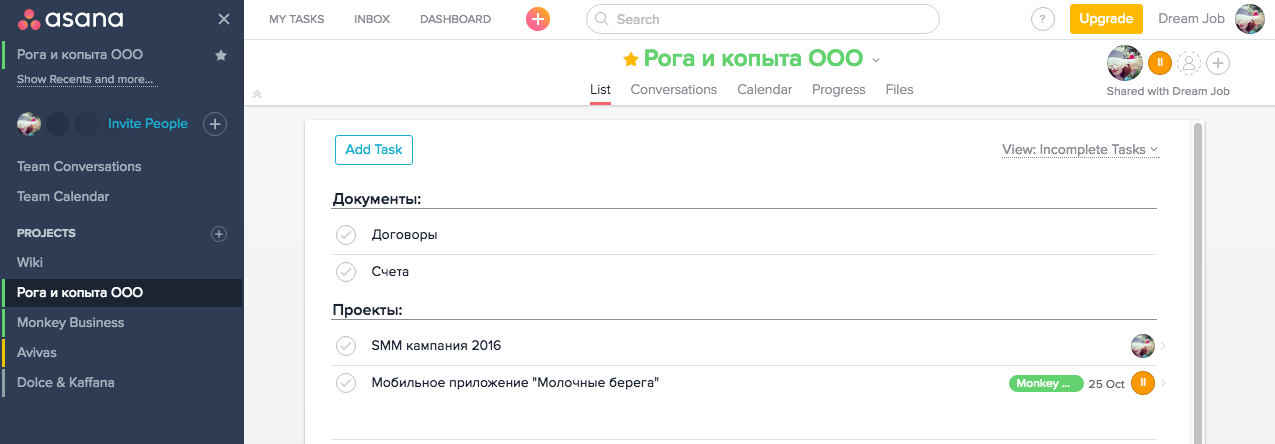Add a project member with the plus icon
The image size is (1275, 444).
pyautogui.click(x=1218, y=63)
